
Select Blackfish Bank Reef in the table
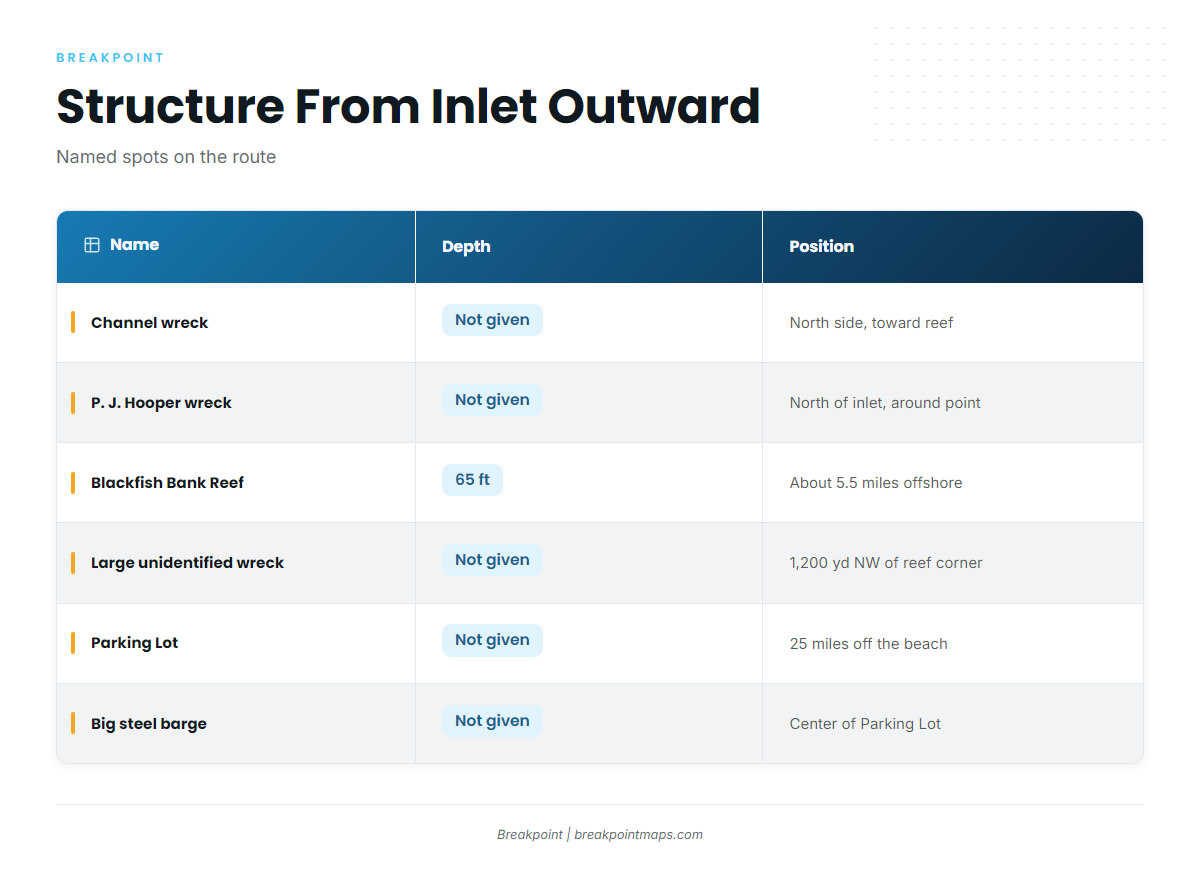[x=167, y=483]
